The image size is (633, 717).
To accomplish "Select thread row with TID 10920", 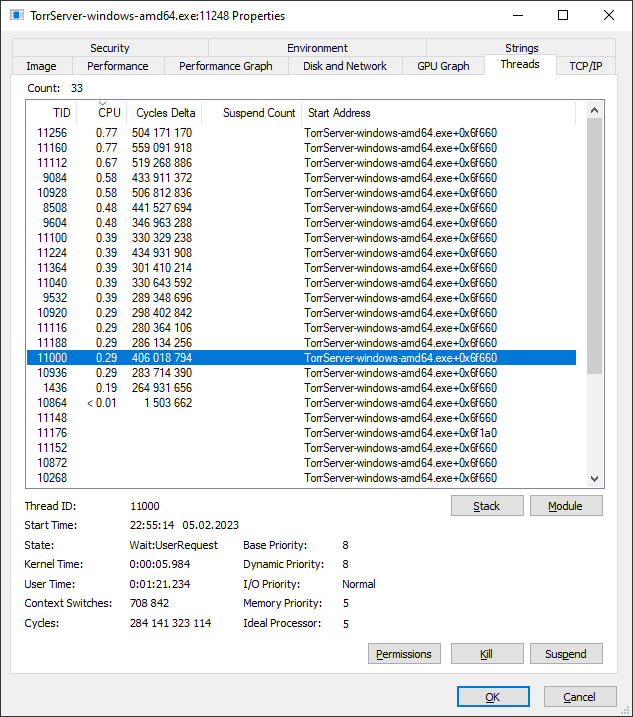I will (x=301, y=313).
